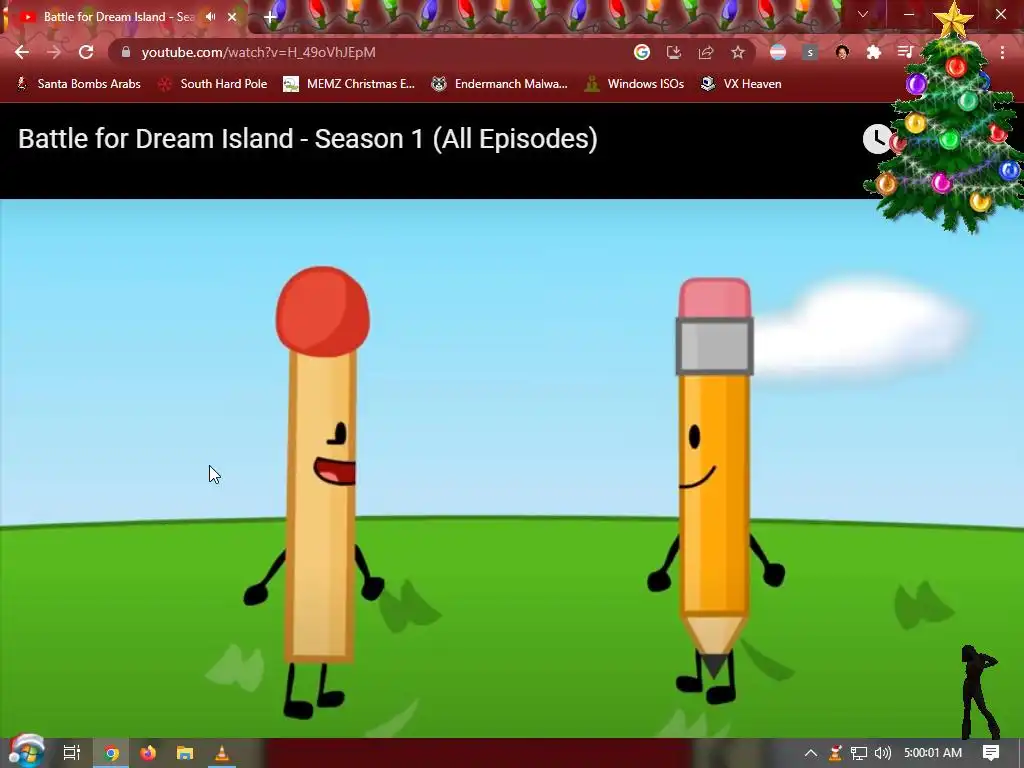
Task: Show hidden system tray icons
Action: [x=810, y=753]
